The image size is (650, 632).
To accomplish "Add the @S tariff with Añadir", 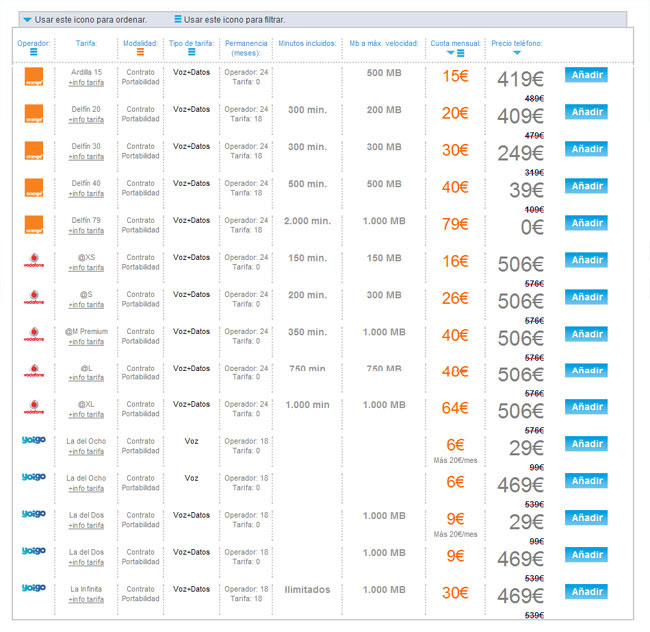I will click(x=586, y=297).
